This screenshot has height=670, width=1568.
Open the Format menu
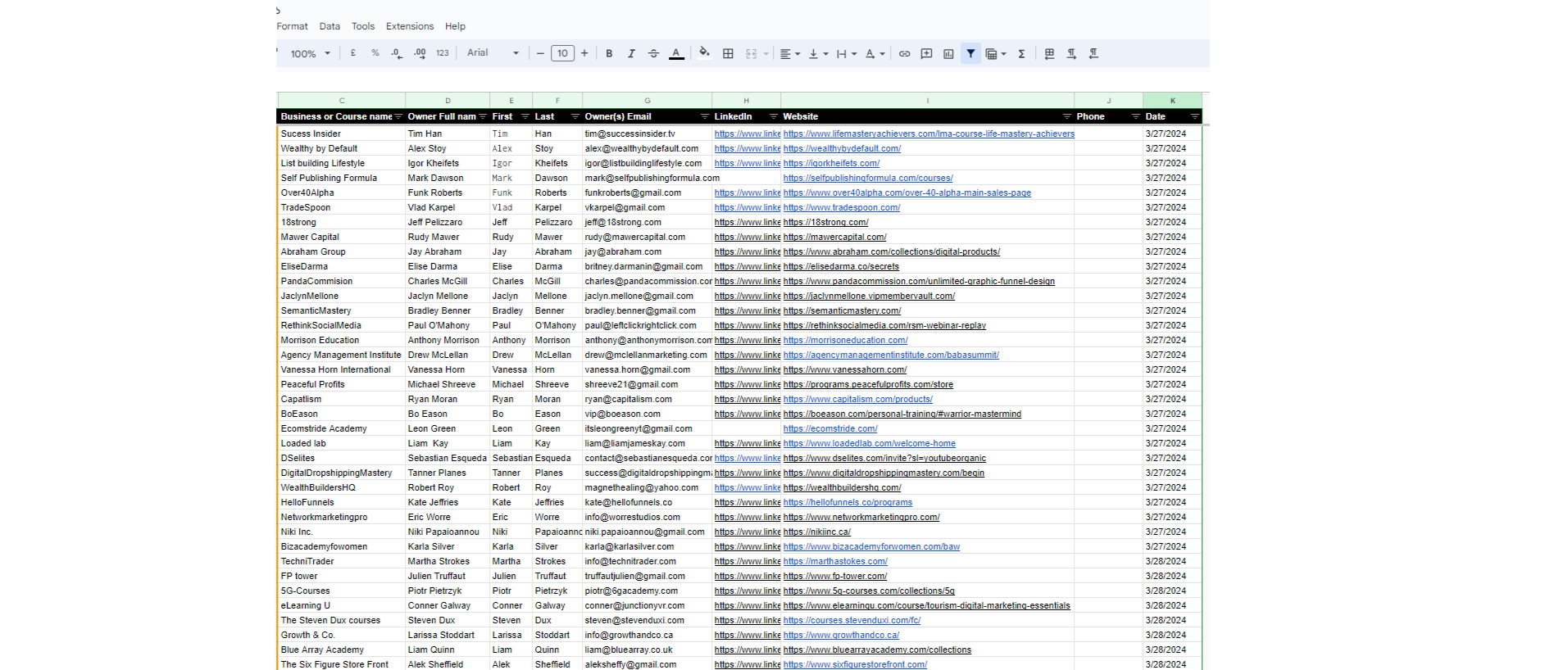292,26
